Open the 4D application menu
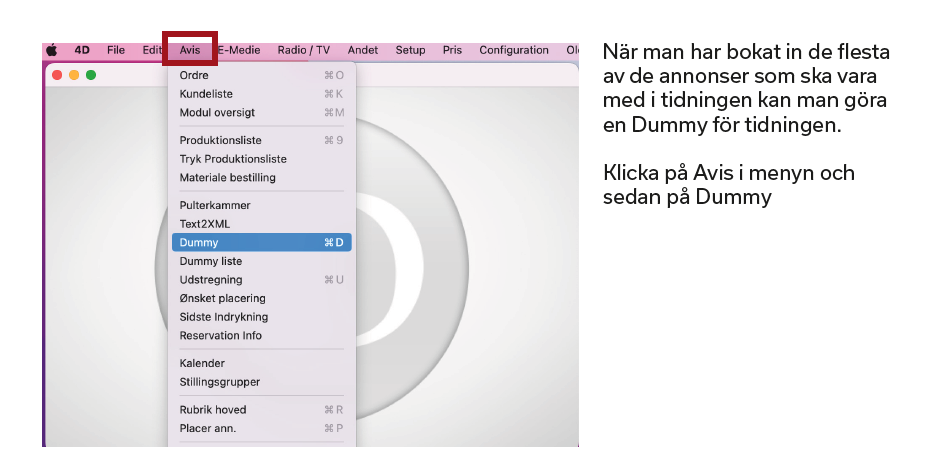This screenshot has height=466, width=938. [82, 50]
